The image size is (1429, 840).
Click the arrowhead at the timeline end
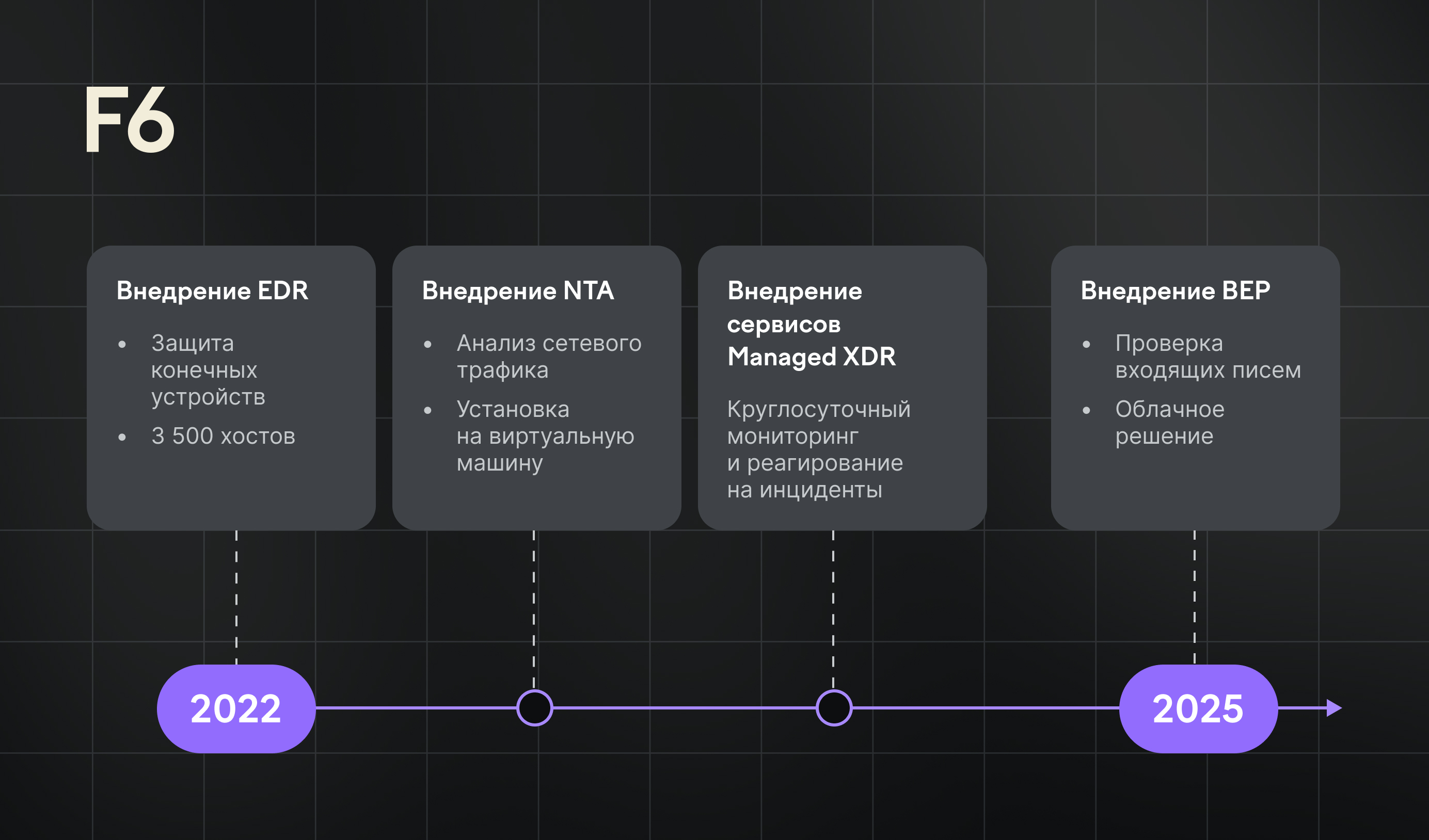1333,708
